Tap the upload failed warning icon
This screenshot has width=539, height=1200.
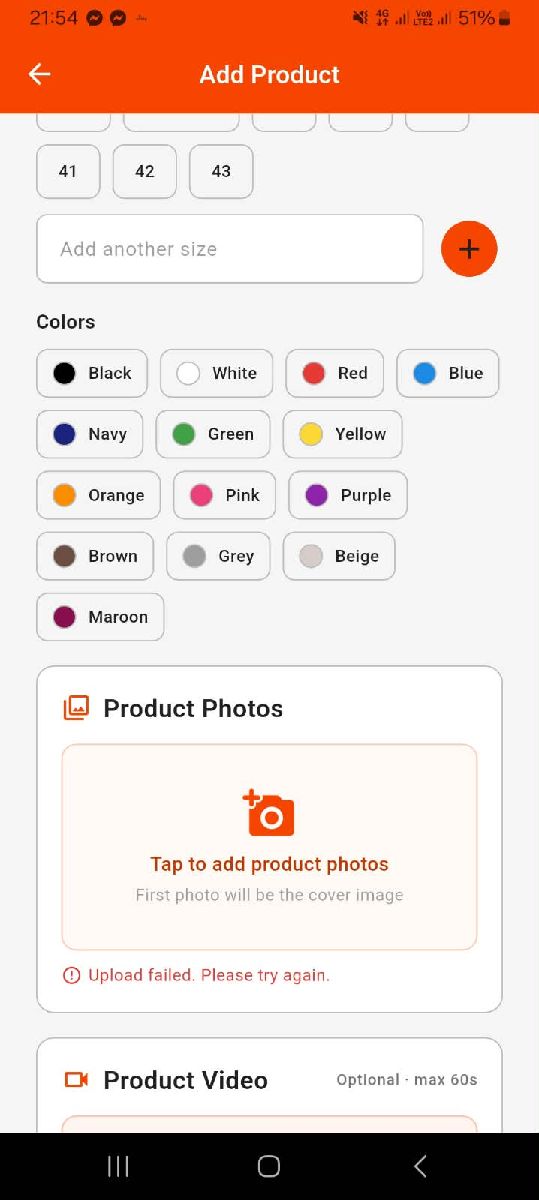tap(71, 975)
